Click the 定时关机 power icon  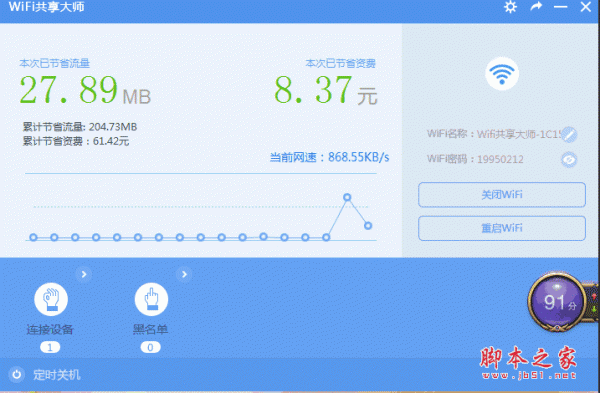(16, 375)
